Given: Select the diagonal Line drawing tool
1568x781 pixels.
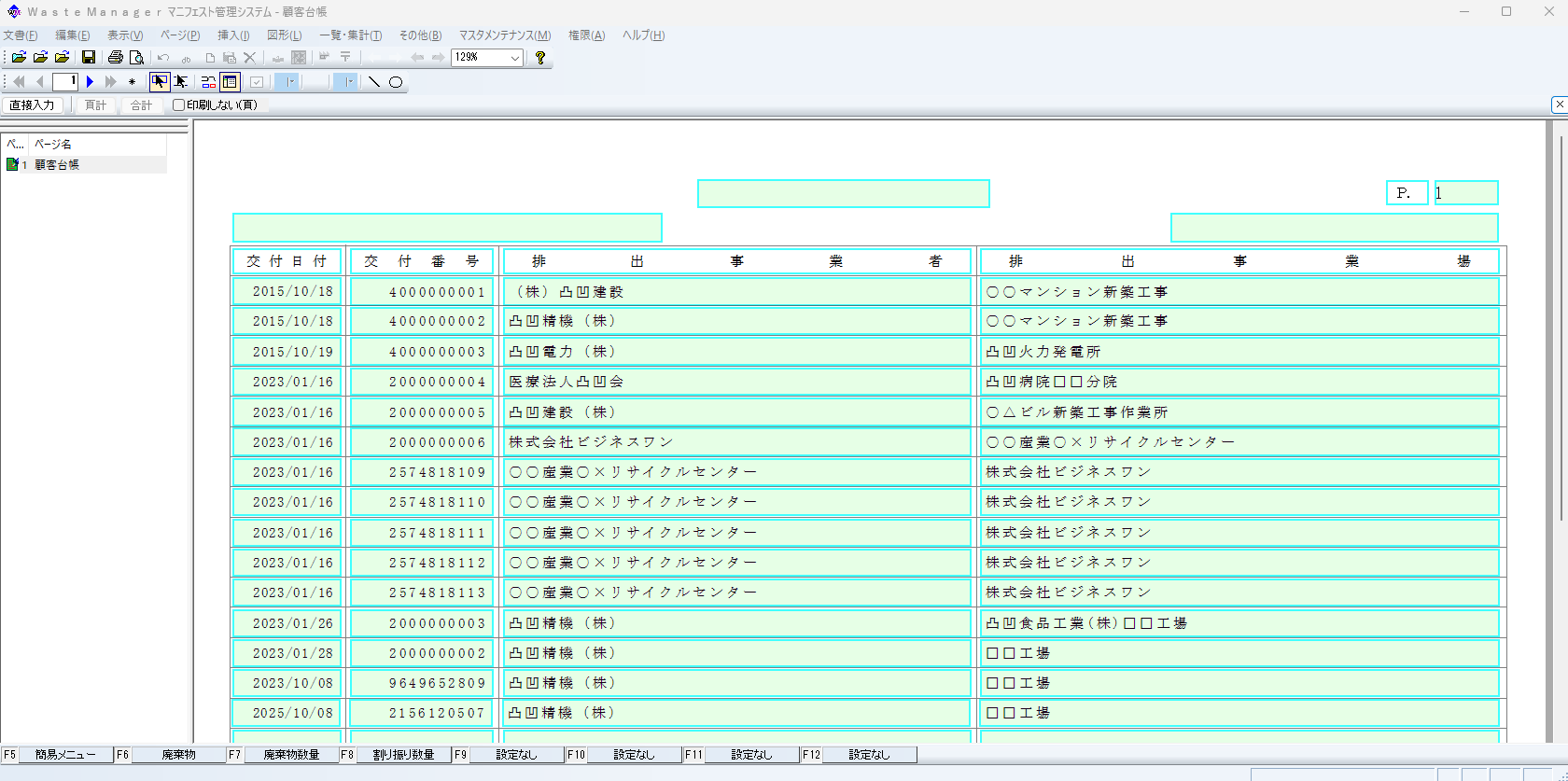Looking at the screenshot, I should pos(374,82).
